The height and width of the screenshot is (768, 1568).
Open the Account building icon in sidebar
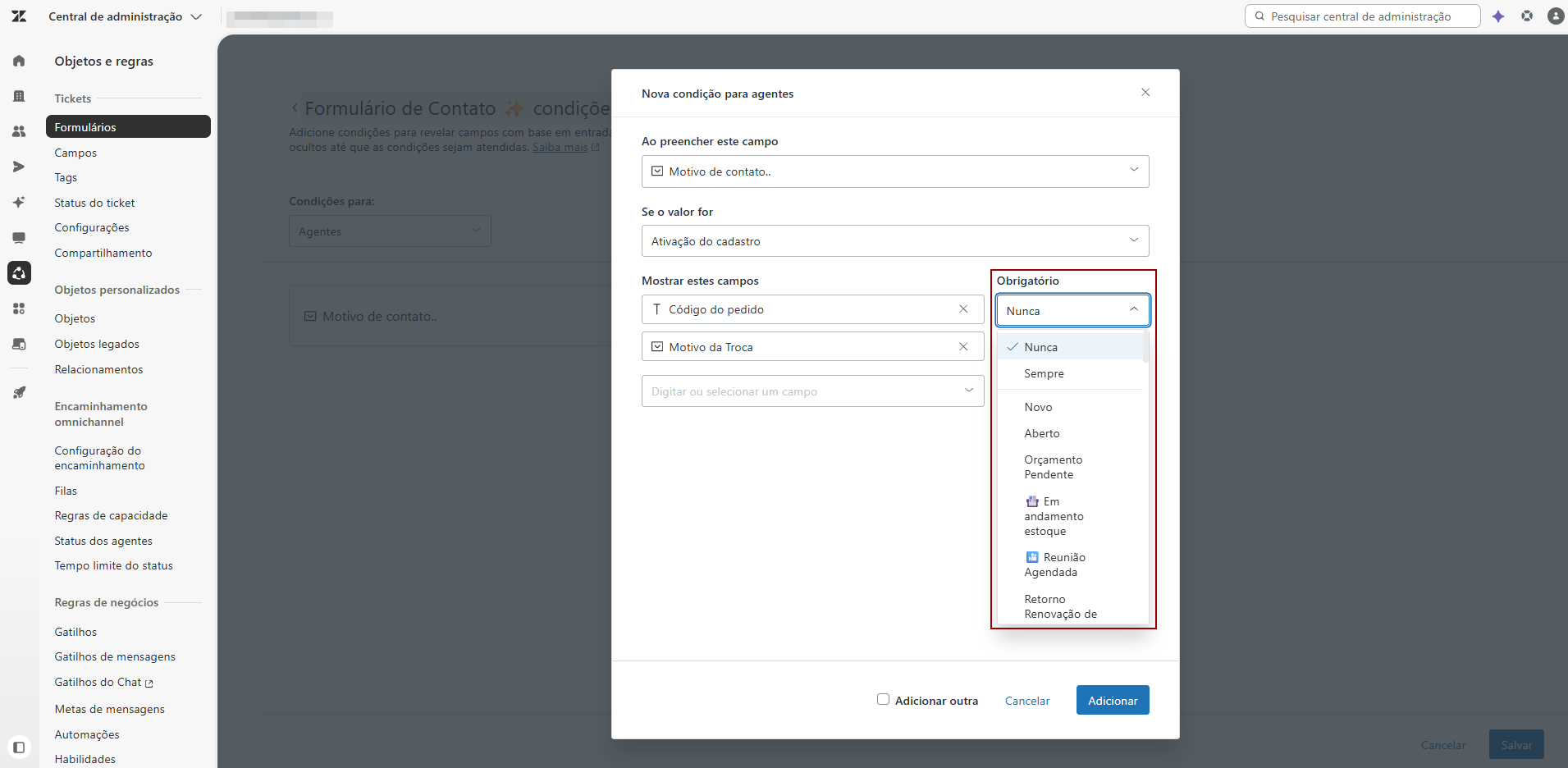point(19,96)
